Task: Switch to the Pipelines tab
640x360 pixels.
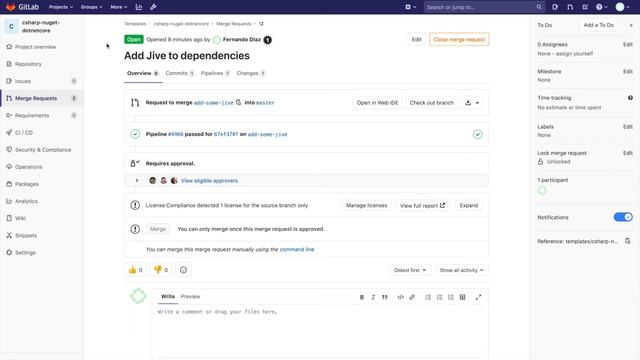Action: click(215, 73)
